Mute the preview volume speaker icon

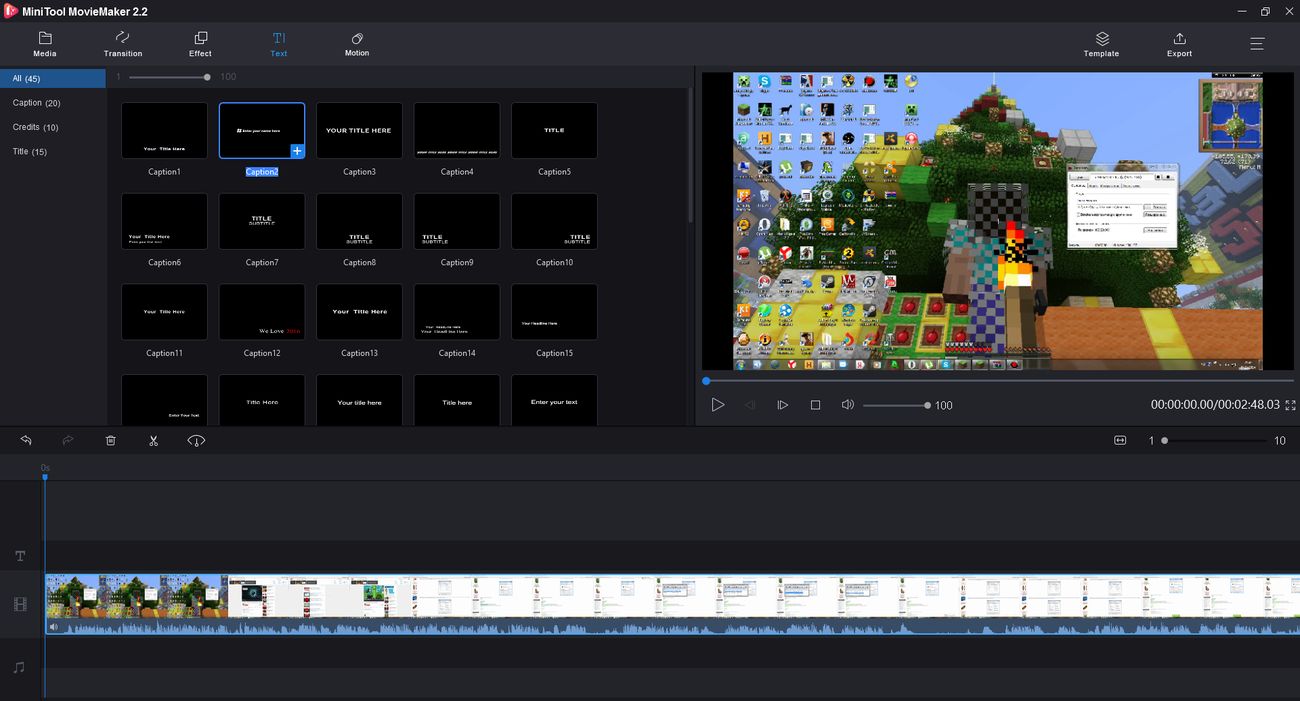coord(847,405)
